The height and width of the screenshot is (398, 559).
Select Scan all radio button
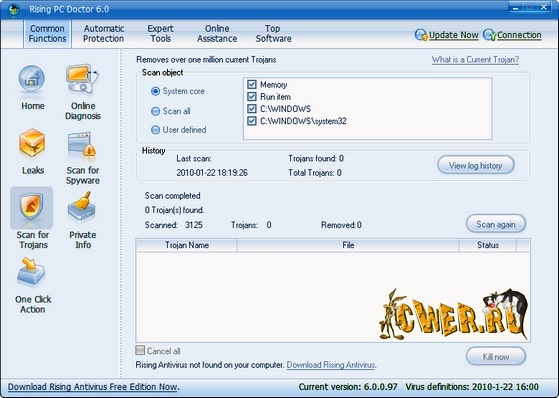[155, 111]
